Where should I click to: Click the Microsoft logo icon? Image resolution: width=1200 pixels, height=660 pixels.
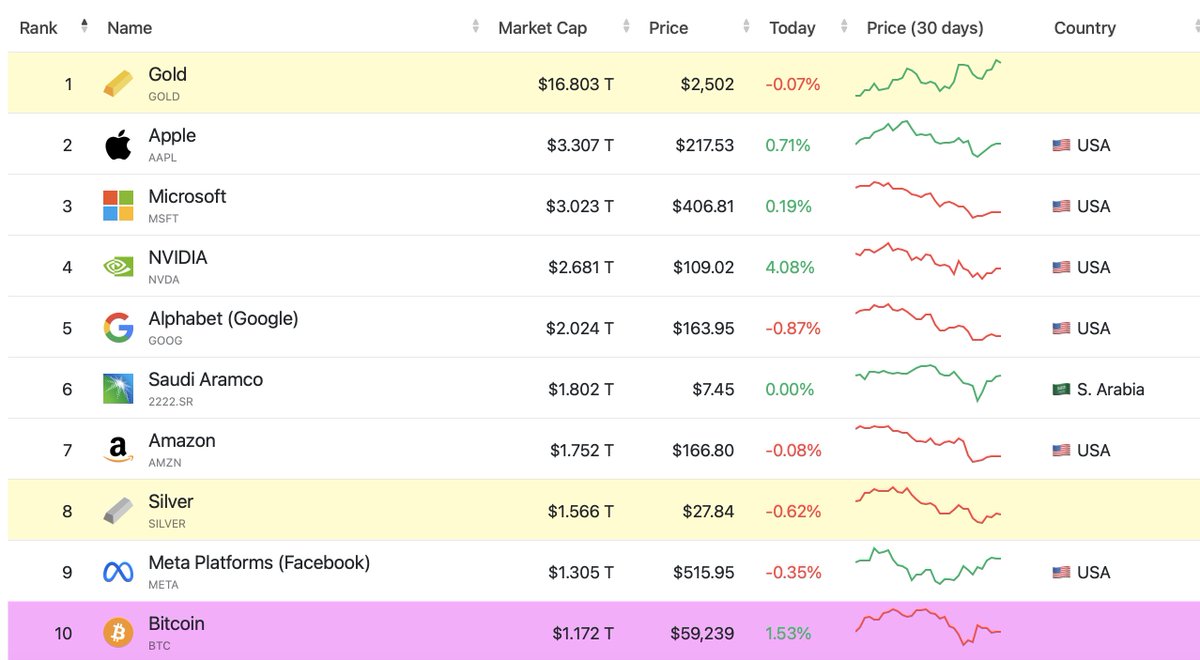(x=118, y=206)
